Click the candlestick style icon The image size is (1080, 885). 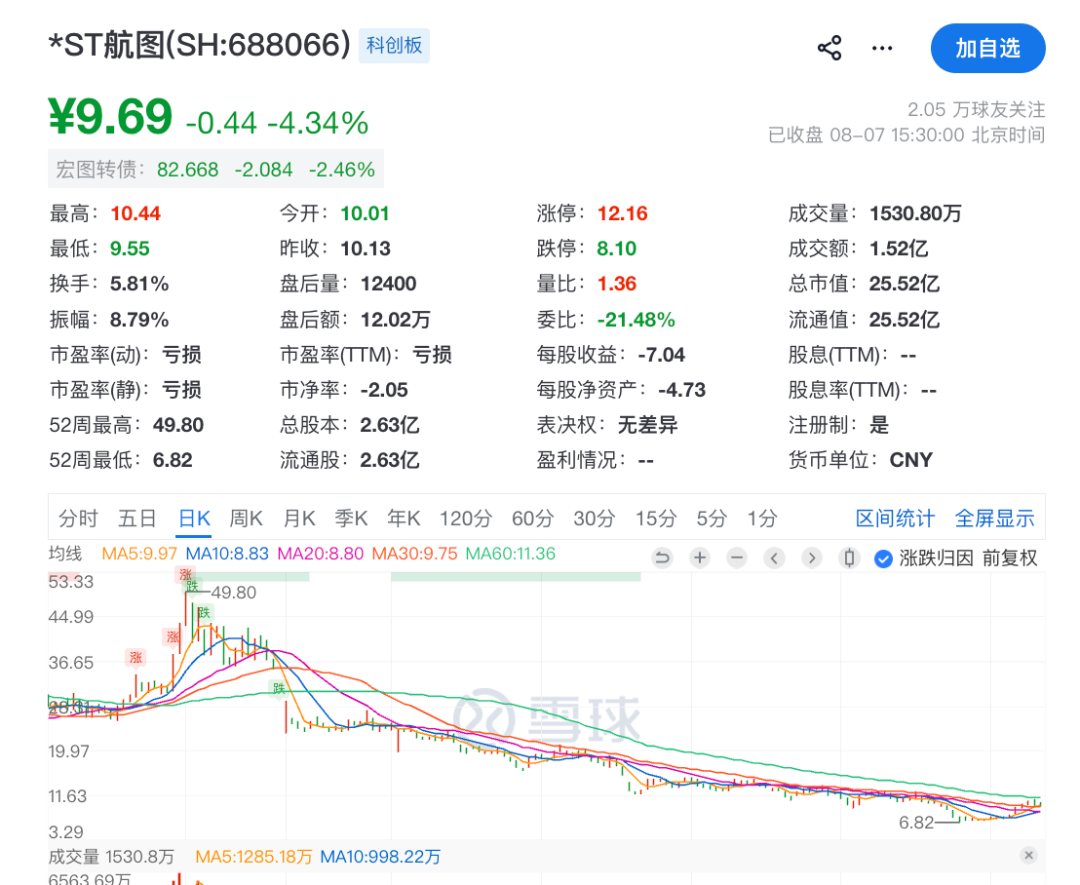tap(849, 558)
